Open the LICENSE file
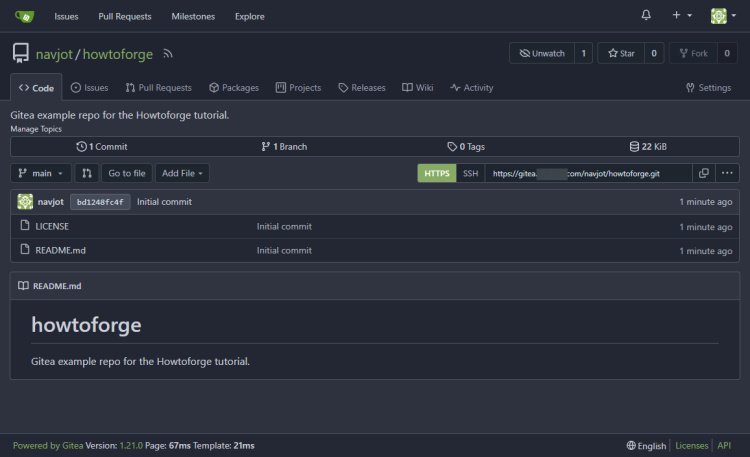750x457 pixels. 52,227
